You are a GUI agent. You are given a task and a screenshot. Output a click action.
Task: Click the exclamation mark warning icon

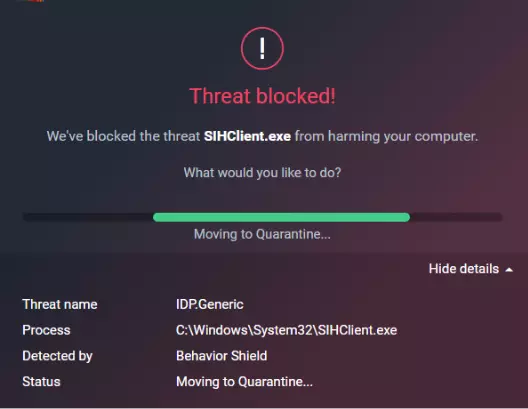click(262, 48)
